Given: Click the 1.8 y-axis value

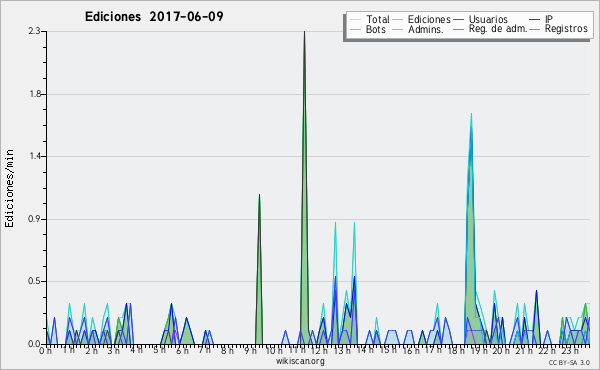Looking at the screenshot, I should tap(35, 94).
